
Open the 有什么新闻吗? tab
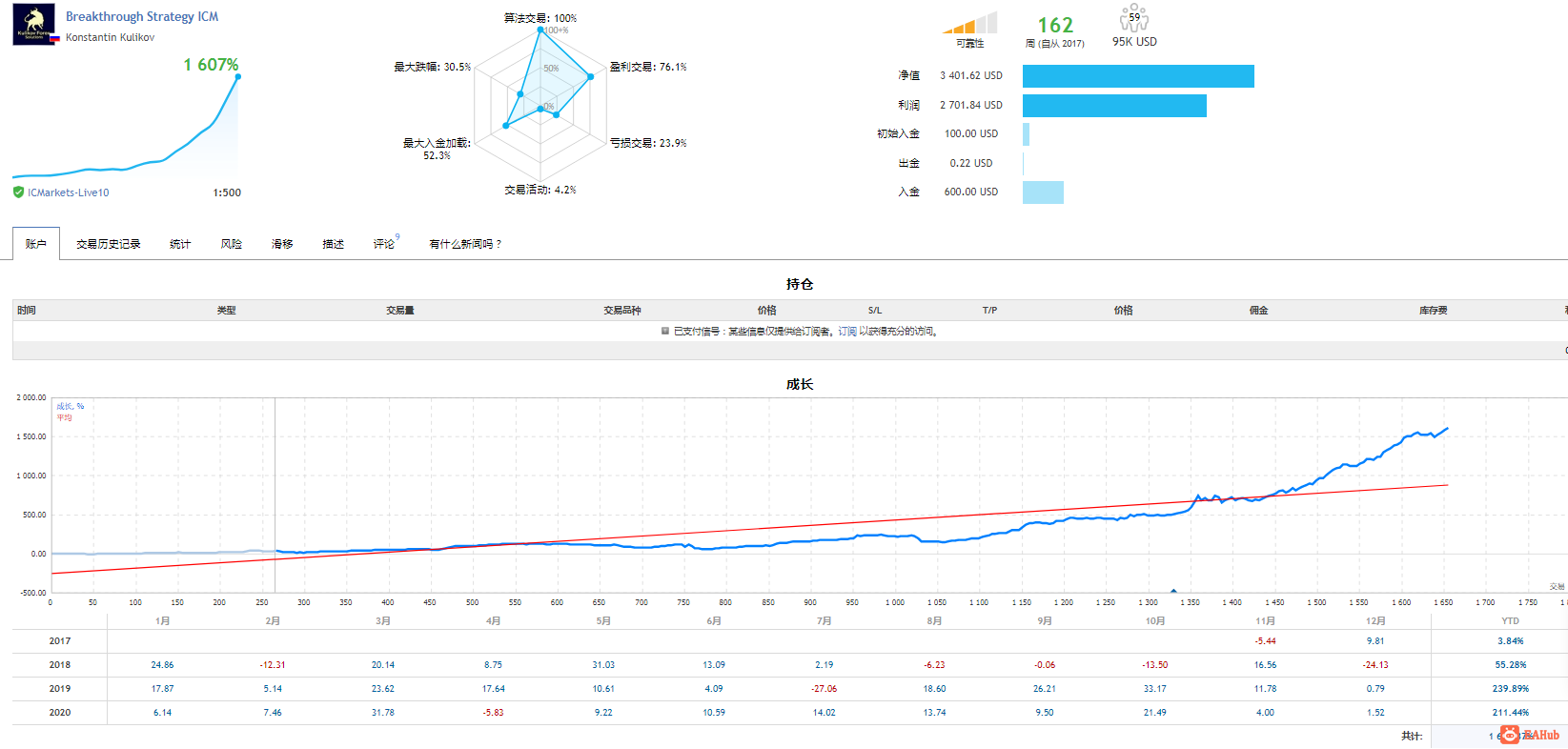coord(465,244)
